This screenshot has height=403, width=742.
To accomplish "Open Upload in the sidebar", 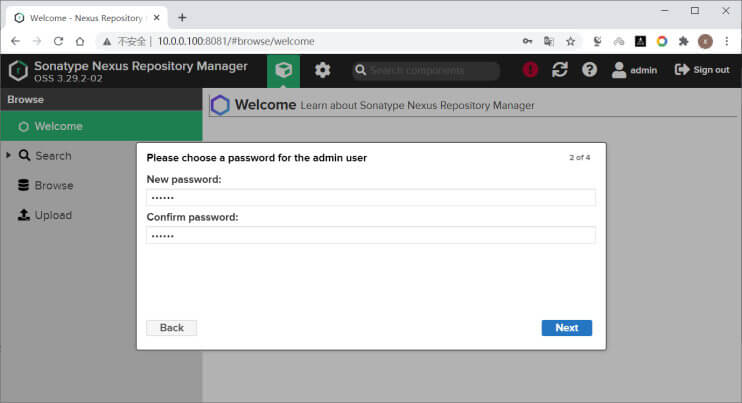I will click(45, 215).
